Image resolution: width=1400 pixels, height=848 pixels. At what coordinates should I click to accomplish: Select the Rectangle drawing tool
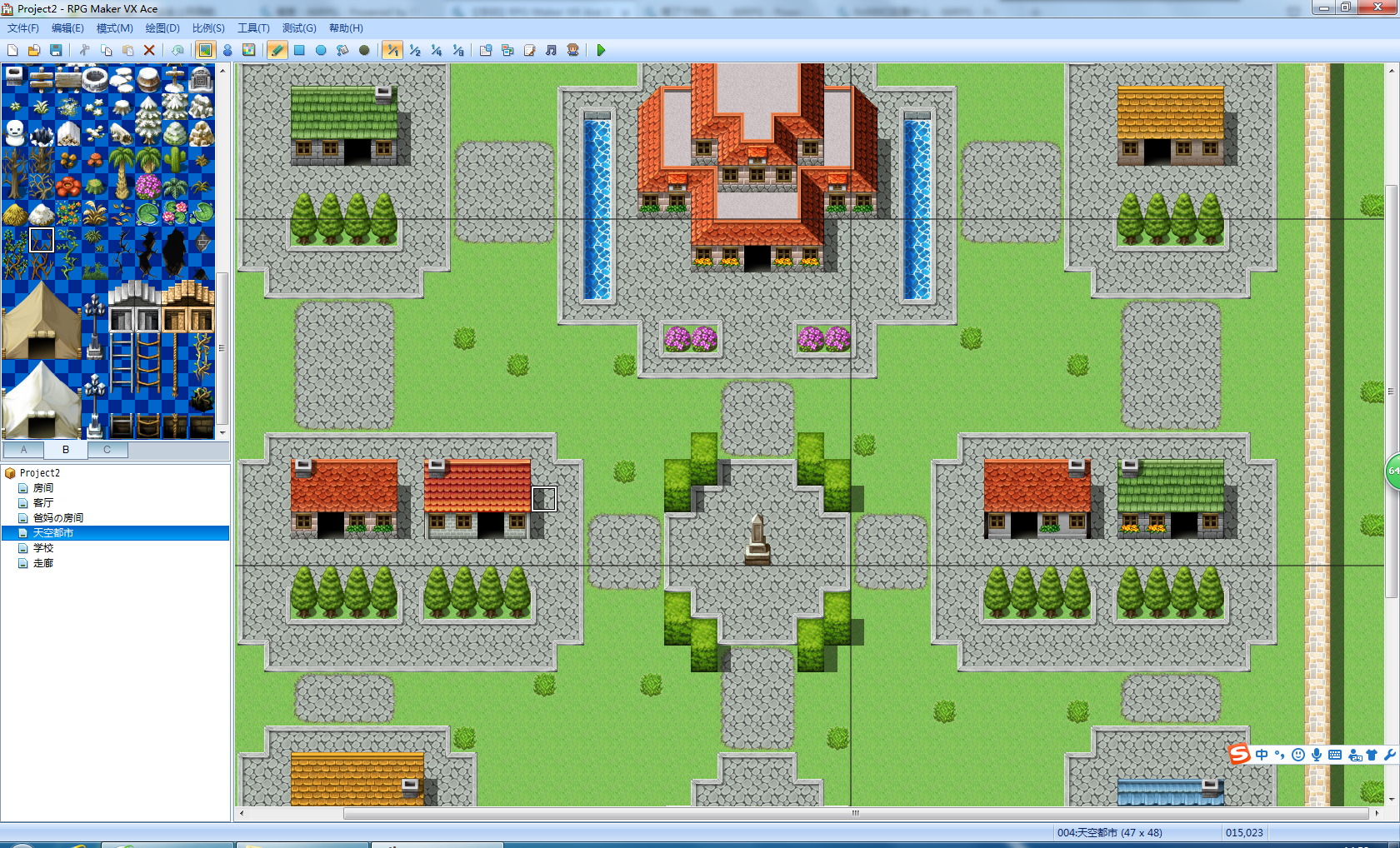point(299,51)
